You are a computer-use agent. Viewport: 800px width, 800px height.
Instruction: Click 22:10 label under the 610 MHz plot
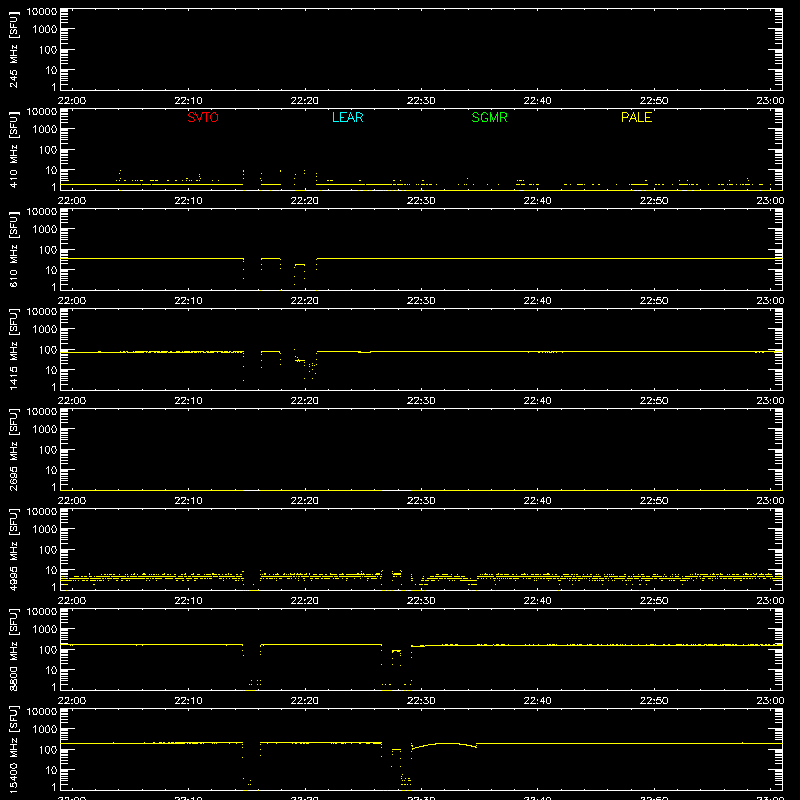tap(188, 301)
